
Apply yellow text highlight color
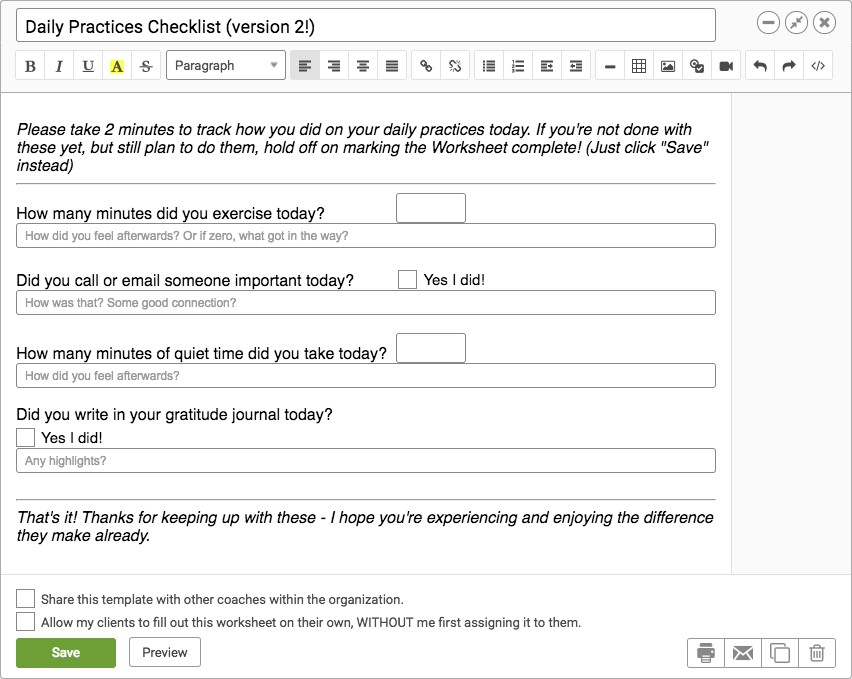117,66
